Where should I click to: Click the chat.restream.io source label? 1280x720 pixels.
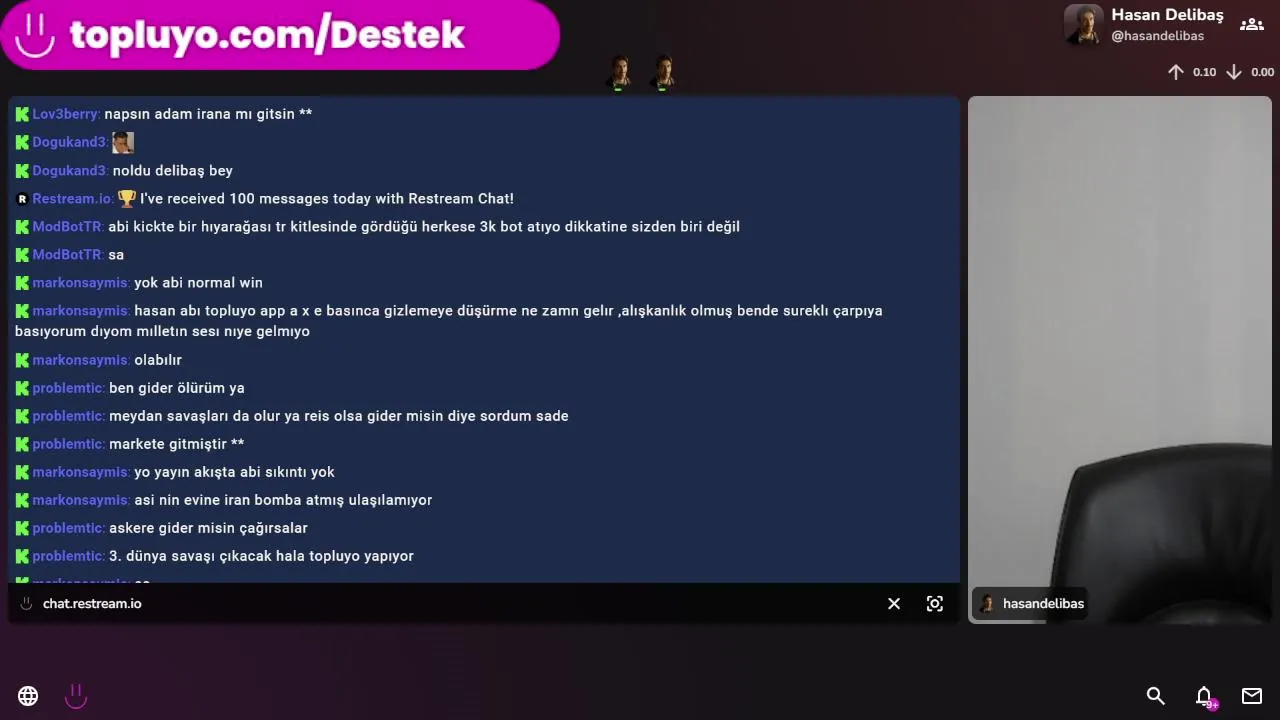coord(92,604)
